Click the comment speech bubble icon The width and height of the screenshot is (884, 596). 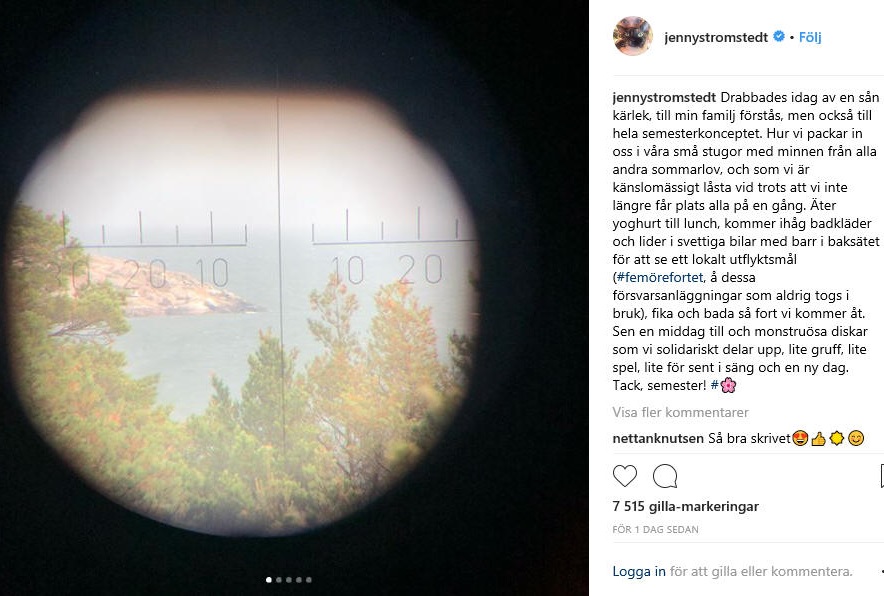point(665,476)
